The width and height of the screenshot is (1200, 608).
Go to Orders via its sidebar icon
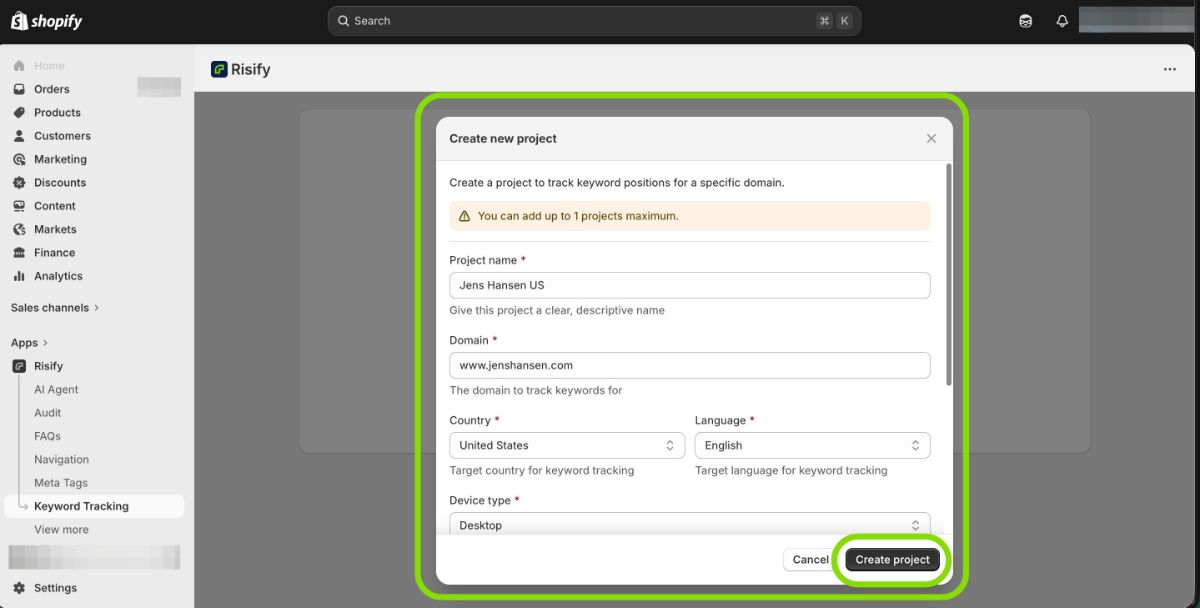[19, 89]
